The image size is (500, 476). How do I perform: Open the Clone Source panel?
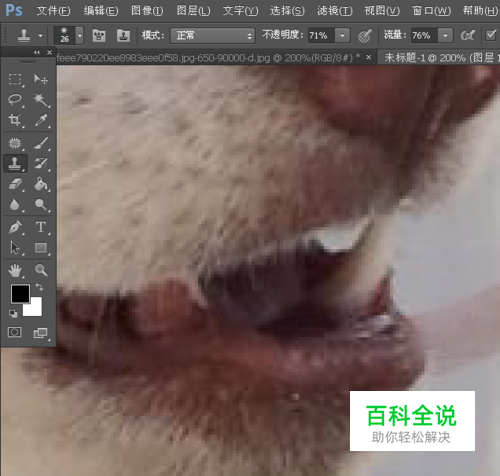click(123, 35)
